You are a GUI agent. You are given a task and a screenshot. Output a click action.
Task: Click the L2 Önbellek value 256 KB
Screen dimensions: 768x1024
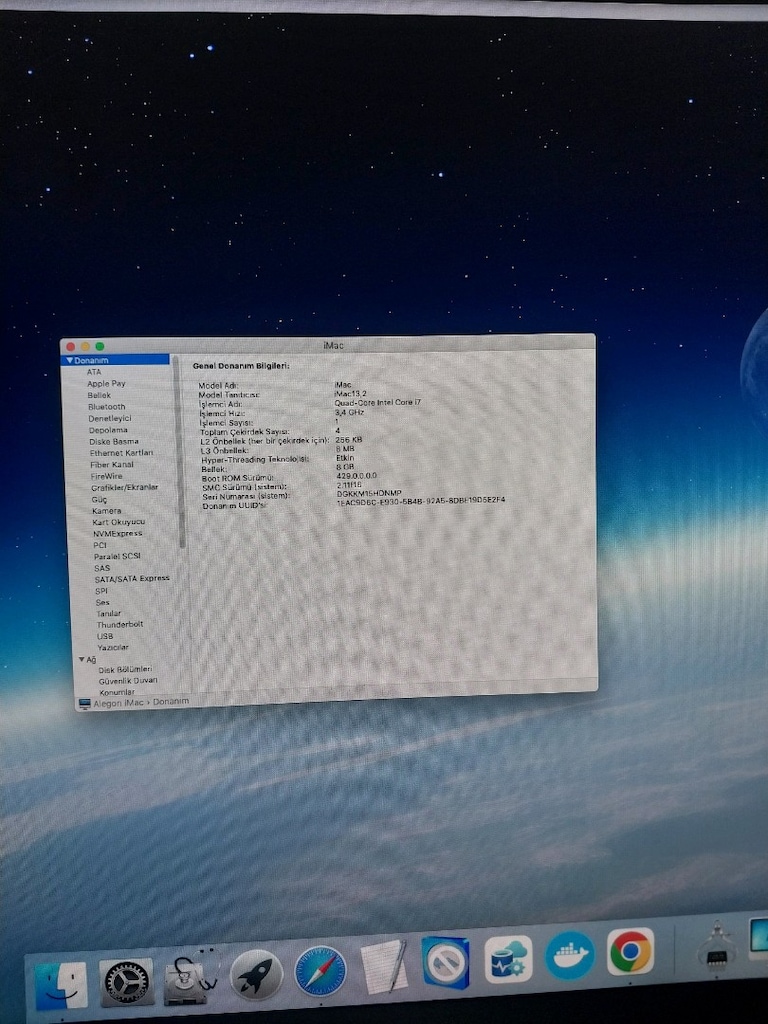pyautogui.click(x=349, y=440)
